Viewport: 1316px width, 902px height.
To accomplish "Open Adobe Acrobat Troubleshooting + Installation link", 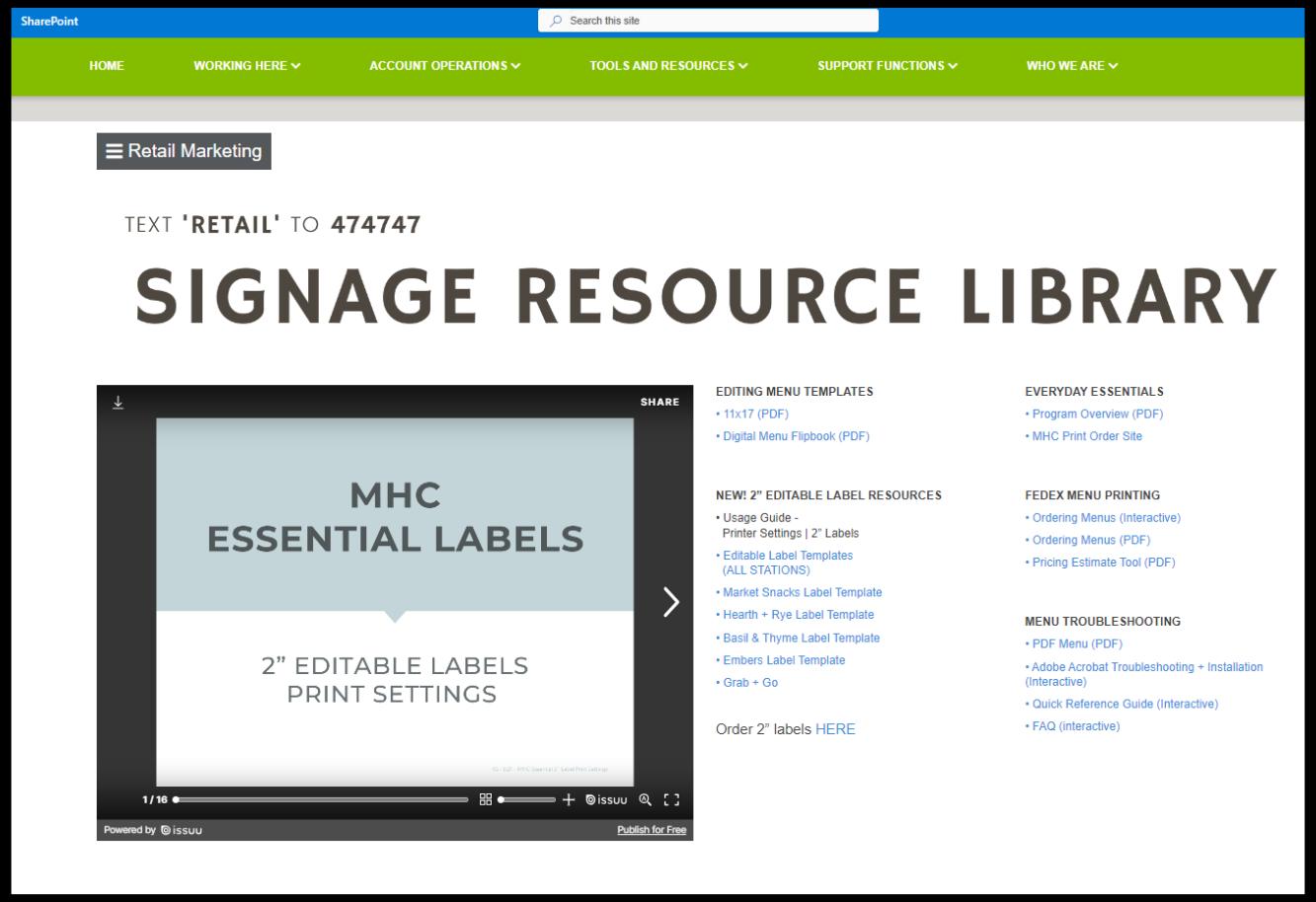I will [x=1144, y=674].
